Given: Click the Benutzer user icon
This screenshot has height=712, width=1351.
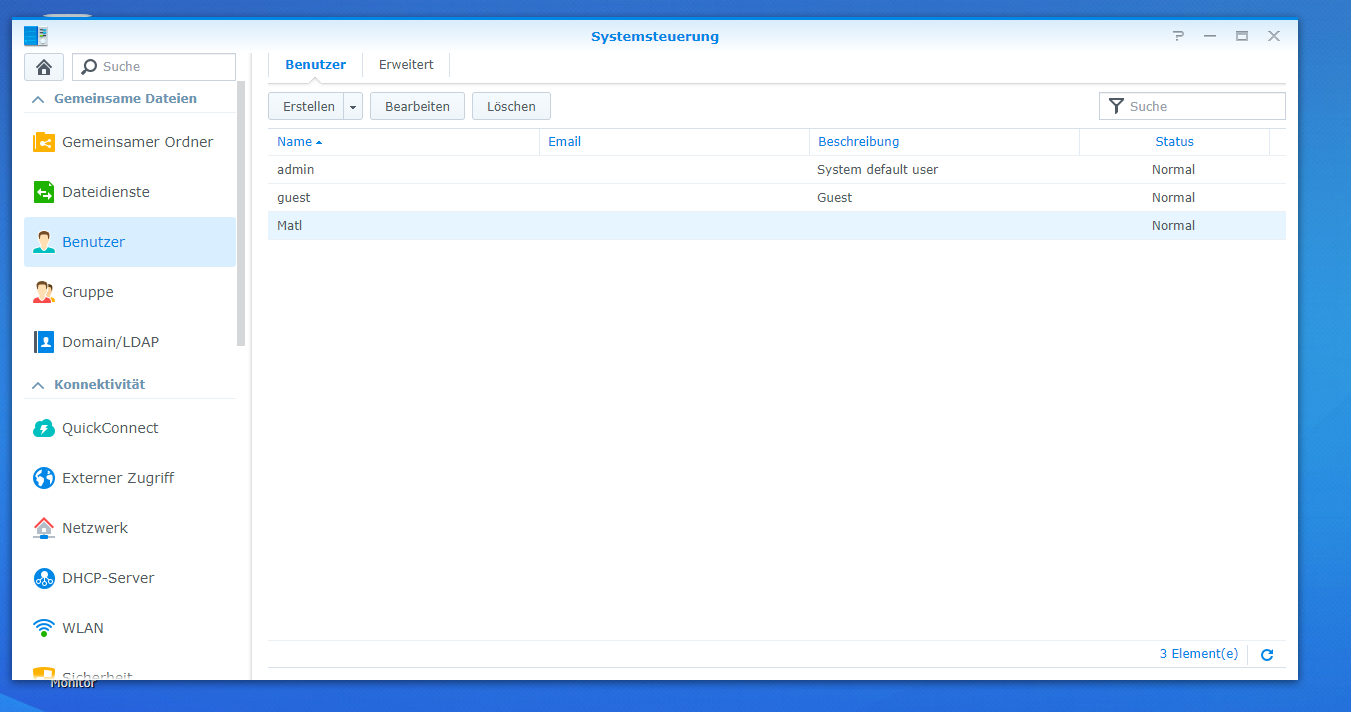Looking at the screenshot, I should click(x=44, y=242).
